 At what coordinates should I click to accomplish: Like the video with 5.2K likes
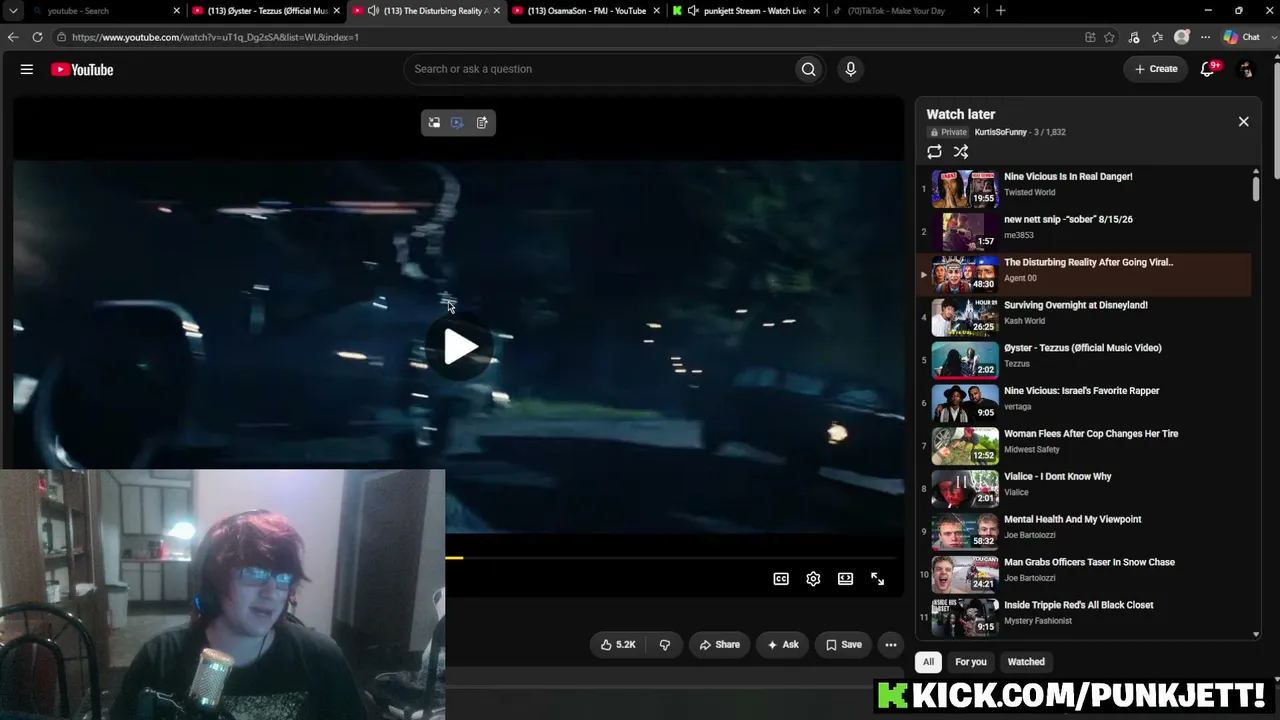618,645
